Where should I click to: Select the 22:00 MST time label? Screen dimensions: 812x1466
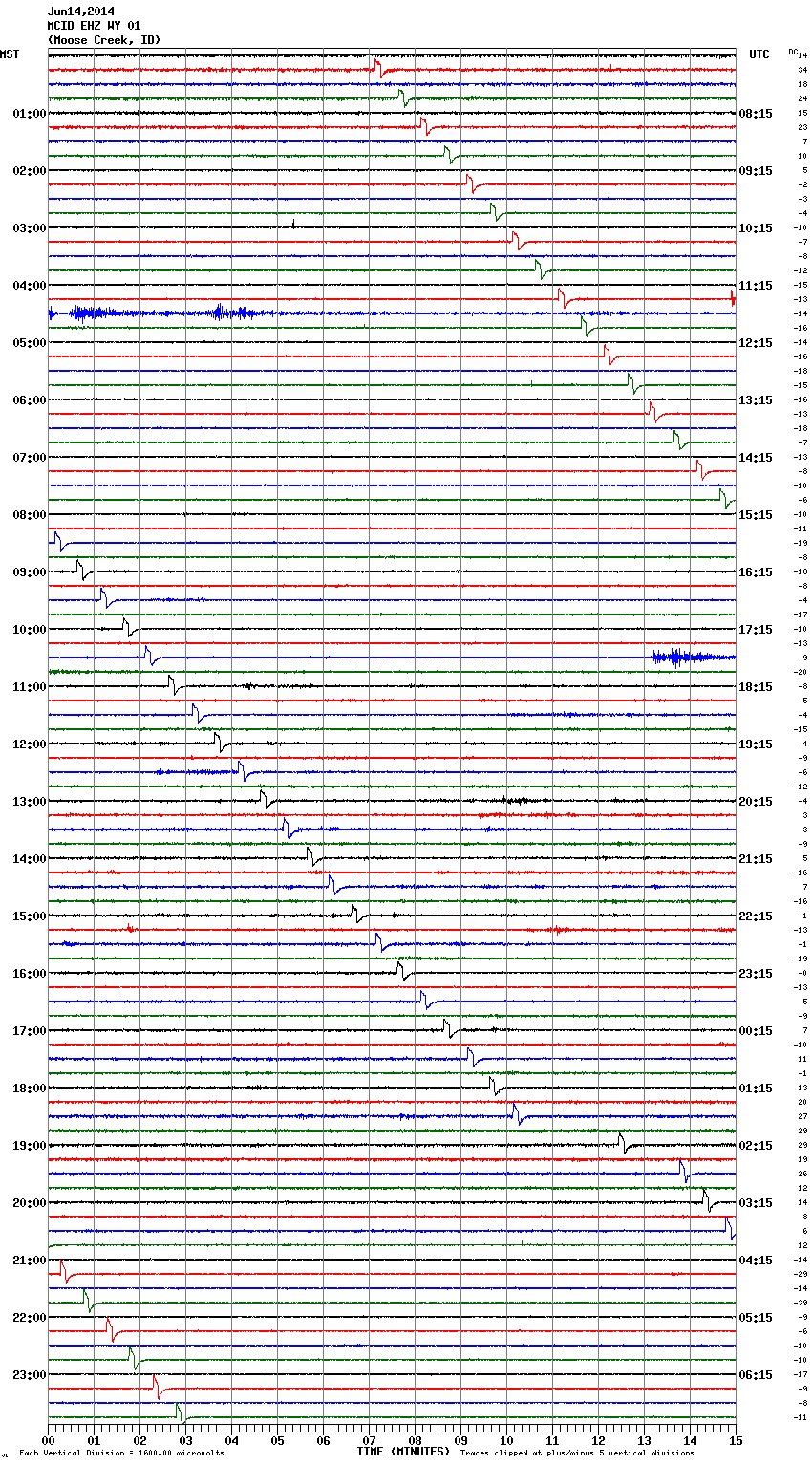[x=30, y=1318]
